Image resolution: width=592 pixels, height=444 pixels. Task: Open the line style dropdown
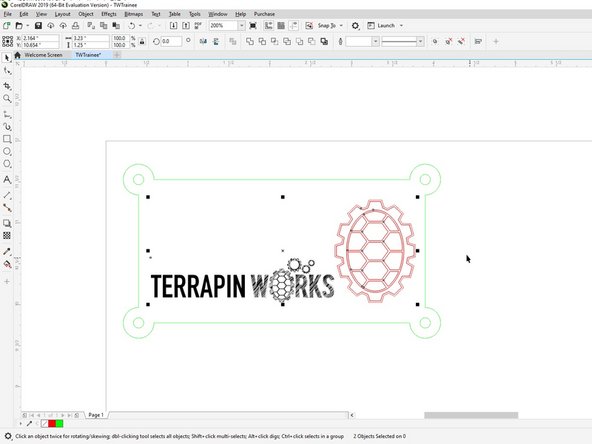(x=420, y=42)
